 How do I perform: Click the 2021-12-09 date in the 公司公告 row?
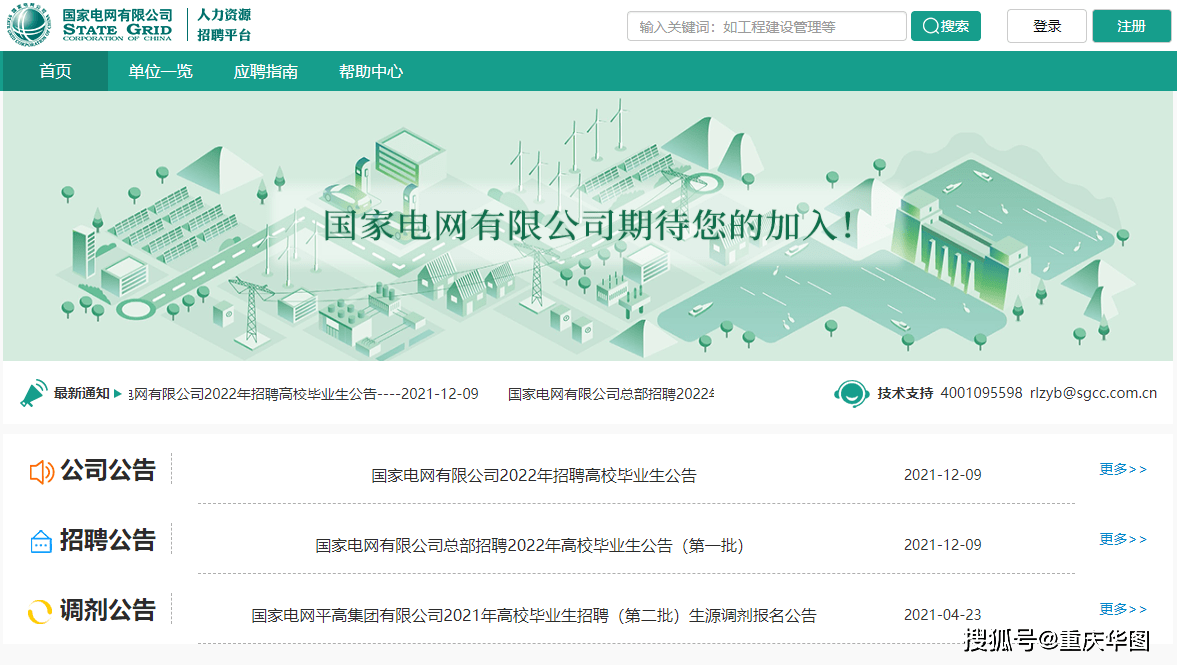pyautogui.click(x=942, y=474)
